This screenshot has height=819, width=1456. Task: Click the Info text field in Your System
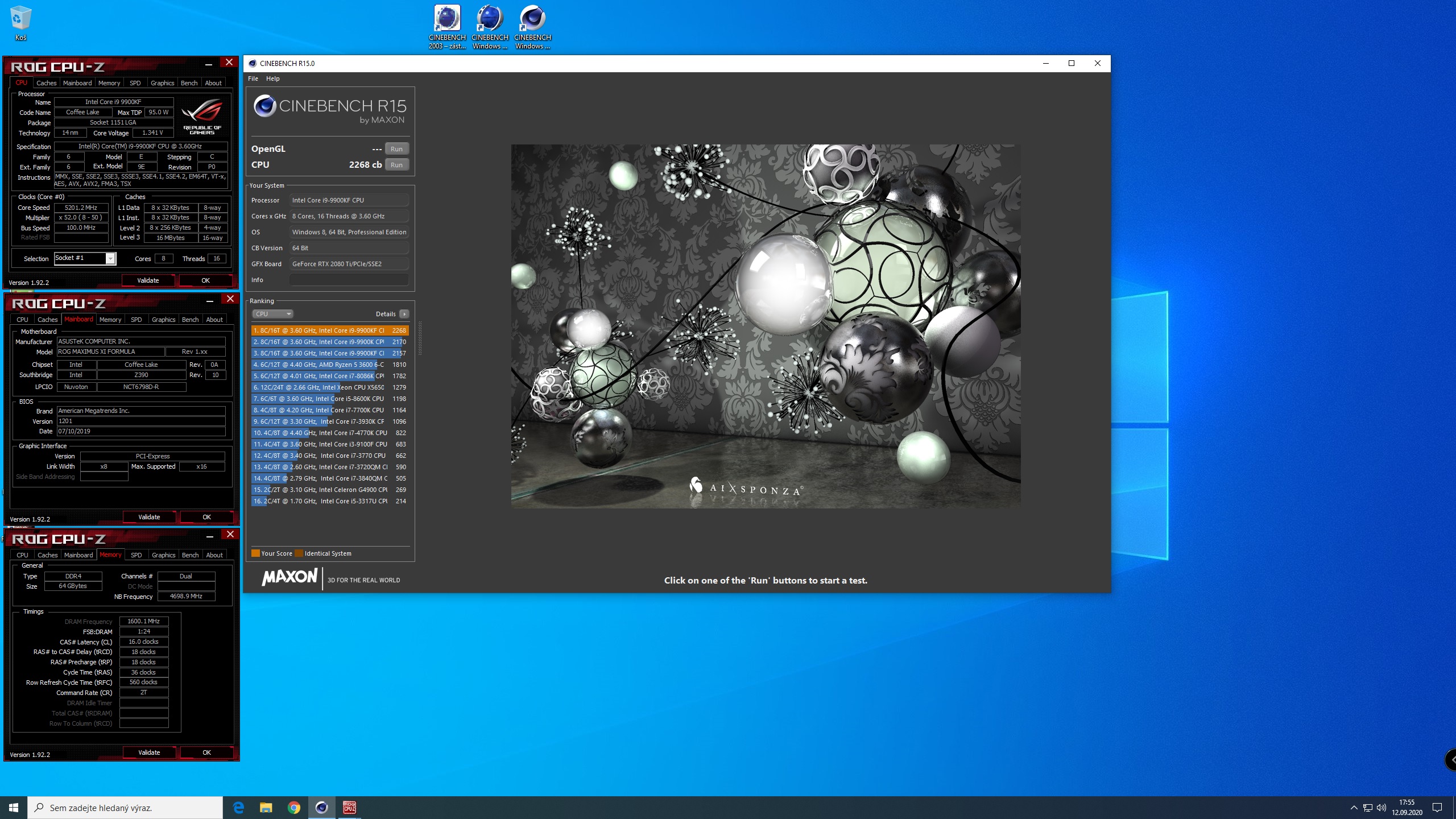pos(349,280)
